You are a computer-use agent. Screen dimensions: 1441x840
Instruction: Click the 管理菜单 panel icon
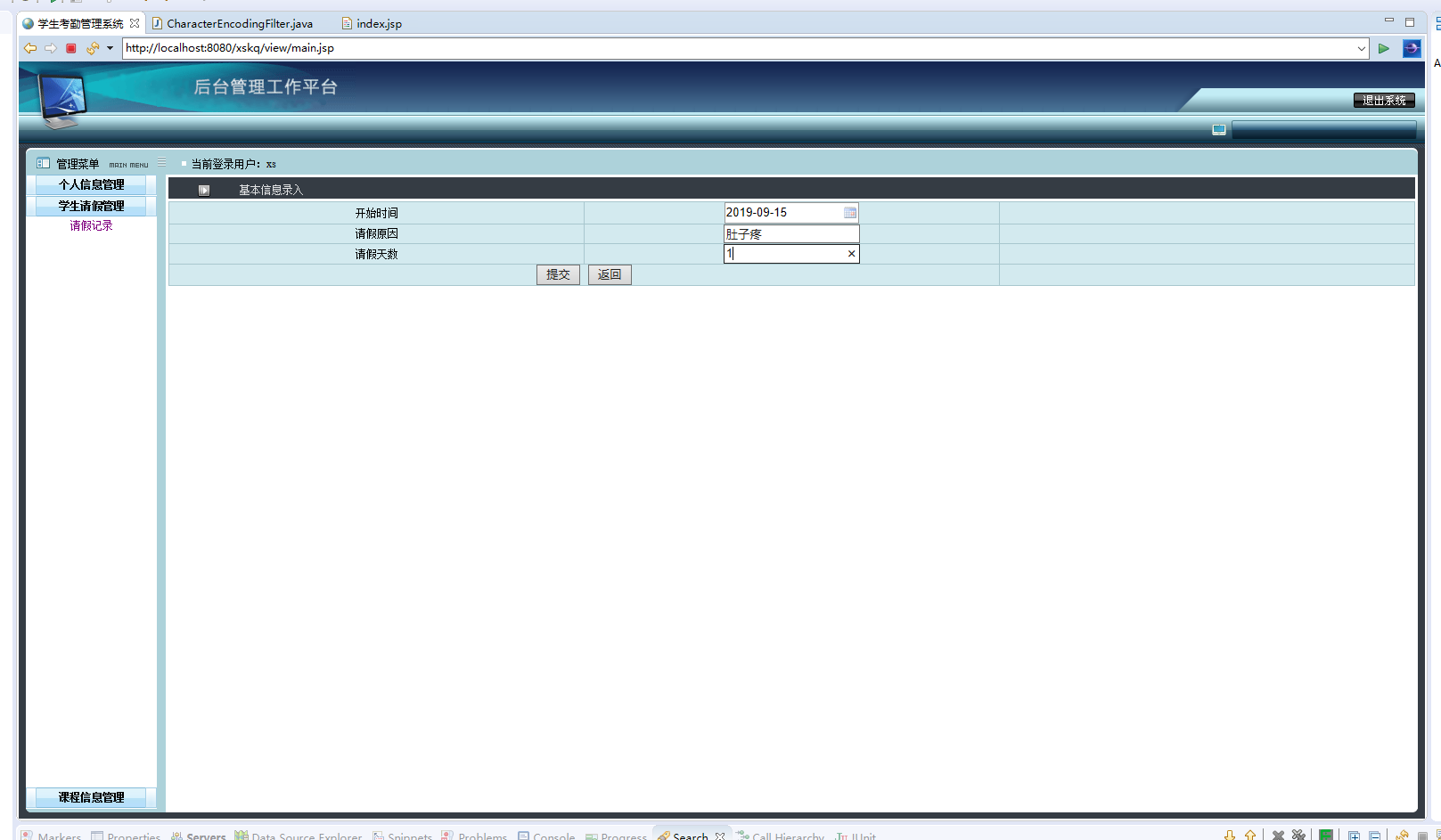(x=43, y=163)
